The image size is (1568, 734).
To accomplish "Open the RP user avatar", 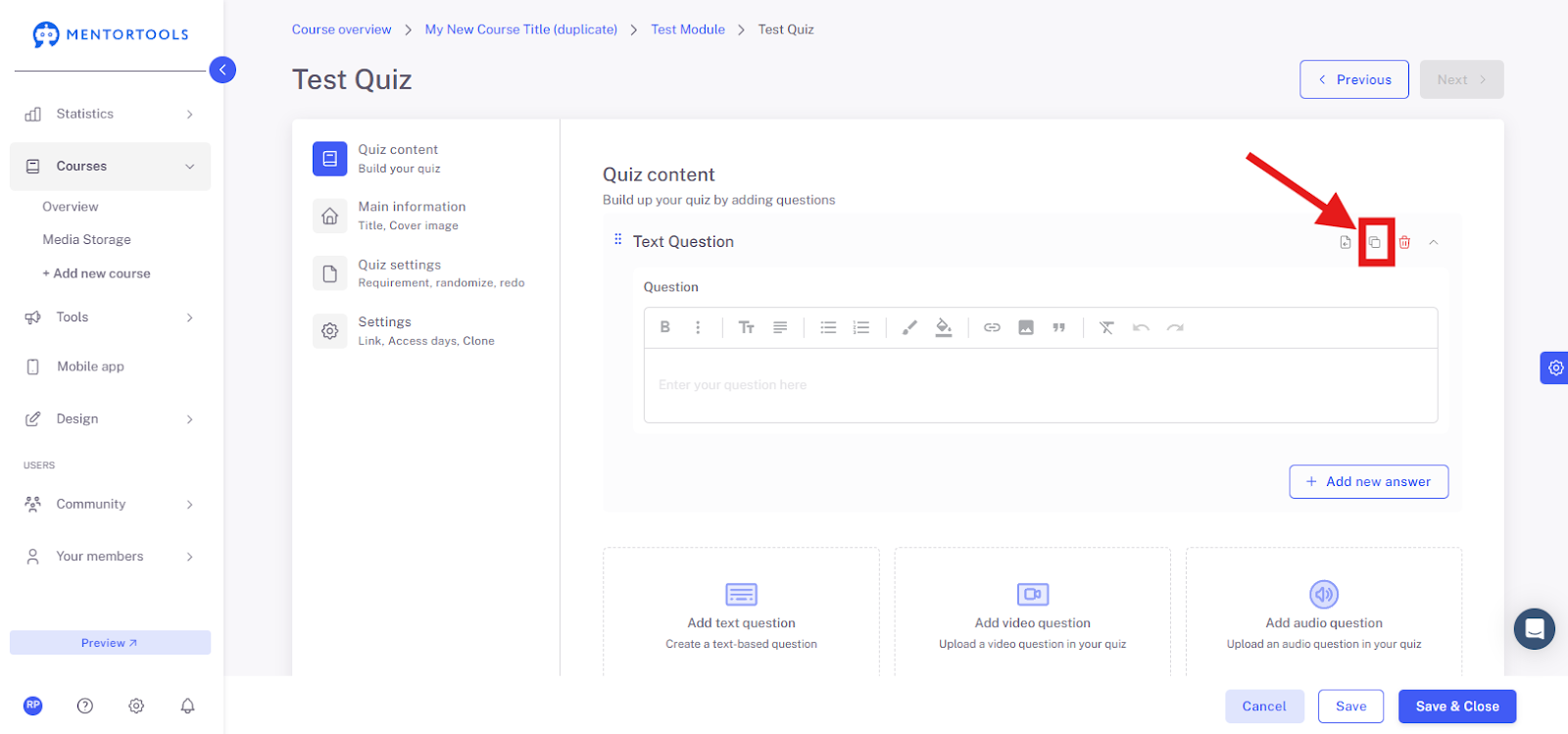I will click(33, 705).
